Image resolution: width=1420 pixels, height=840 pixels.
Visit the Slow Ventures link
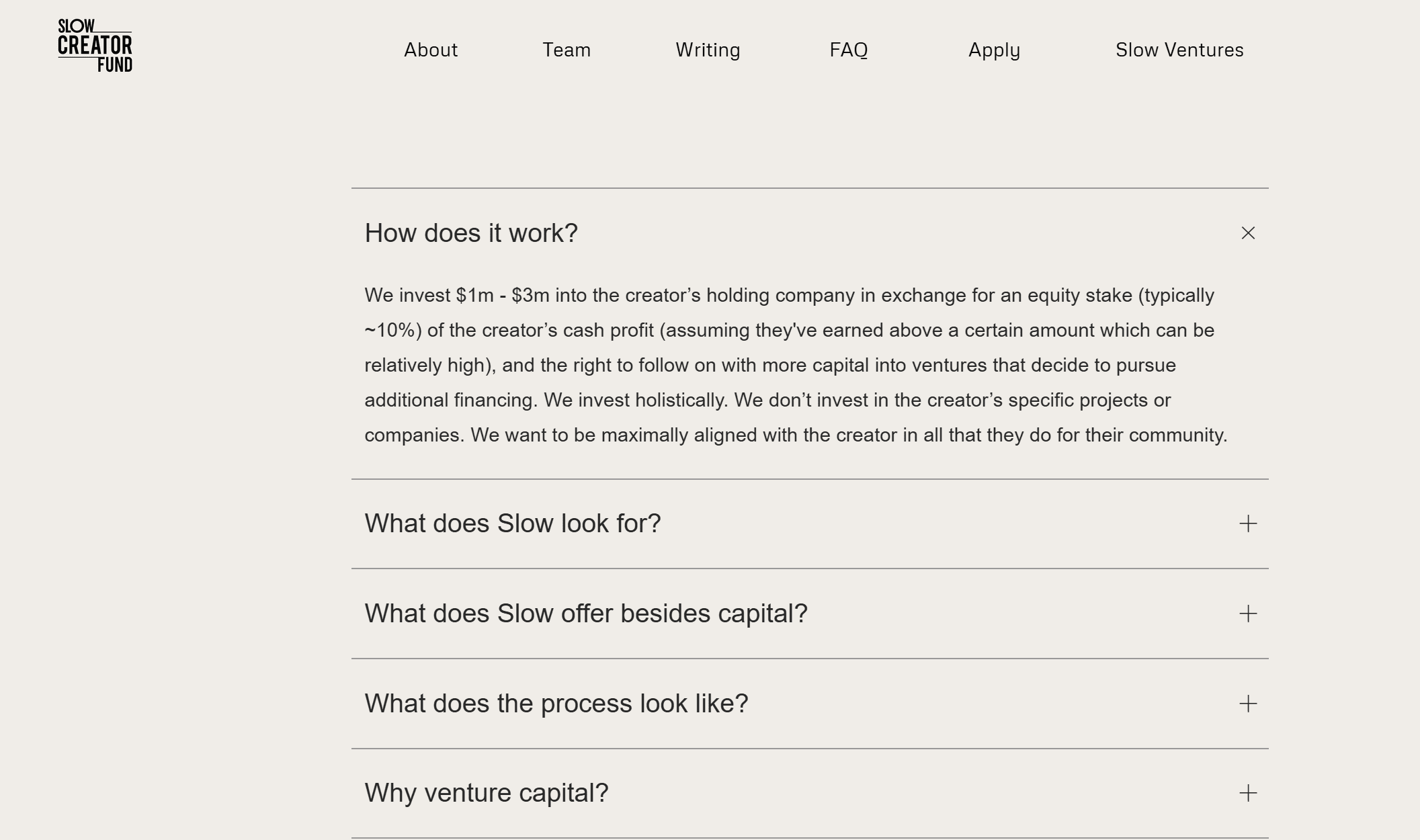(x=1180, y=50)
